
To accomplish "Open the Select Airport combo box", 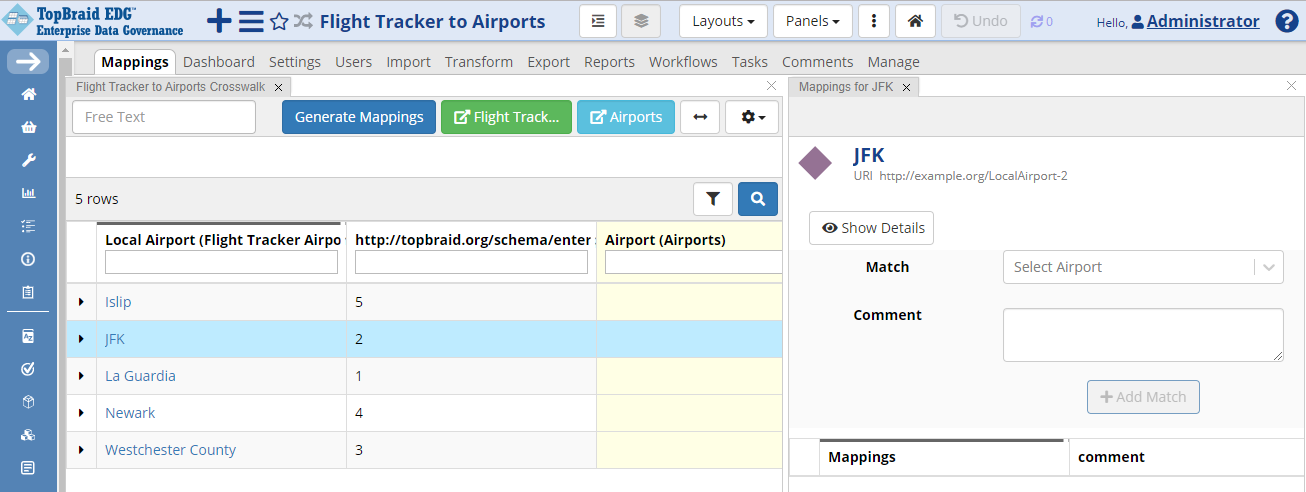I will point(1143,267).
